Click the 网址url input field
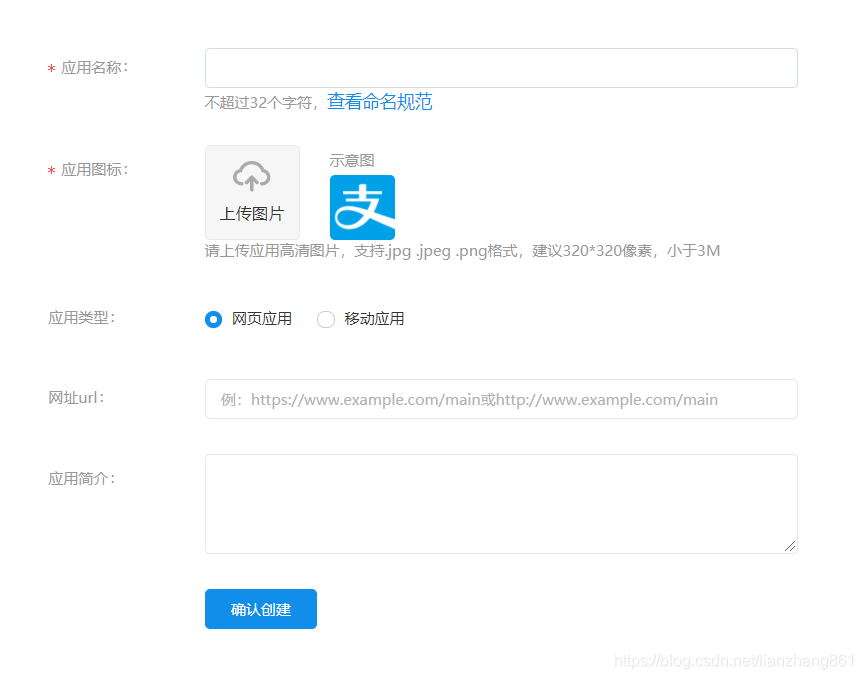The height and width of the screenshot is (679, 863). [x=501, y=399]
